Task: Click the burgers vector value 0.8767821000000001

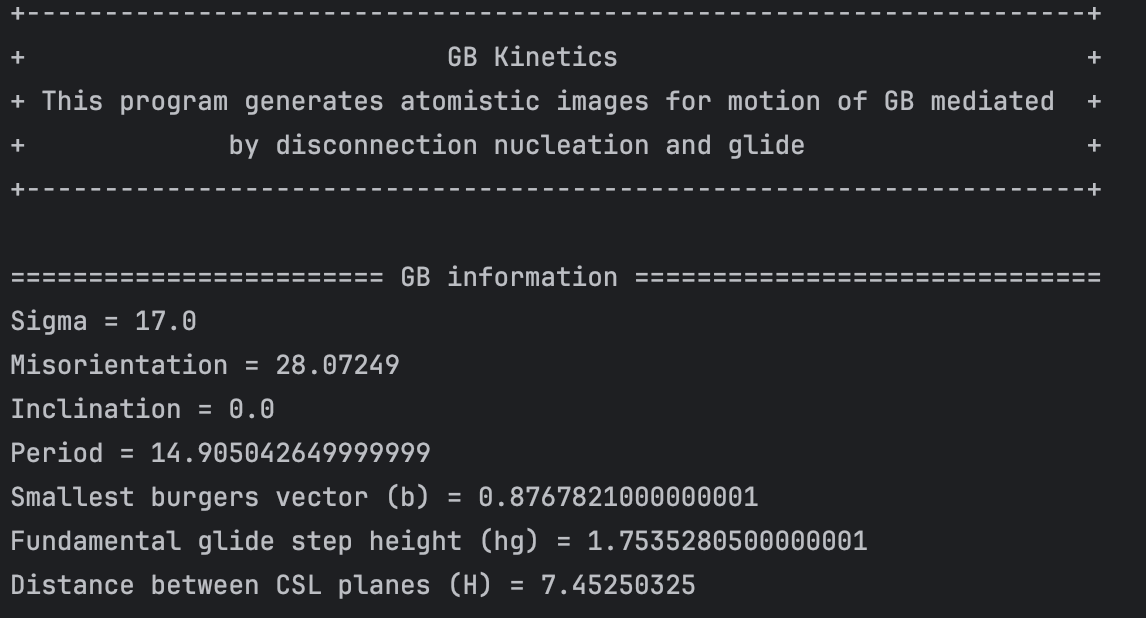Action: [618, 498]
